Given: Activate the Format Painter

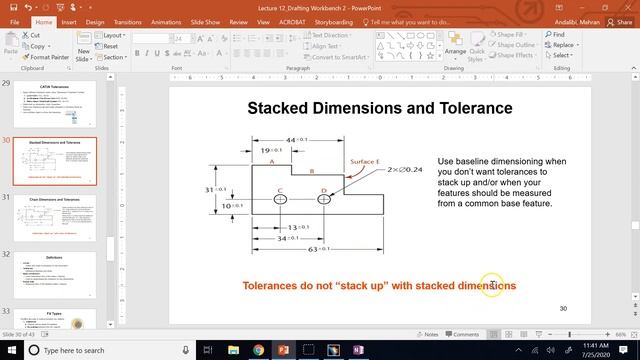Looking at the screenshot, I should 46,57.
